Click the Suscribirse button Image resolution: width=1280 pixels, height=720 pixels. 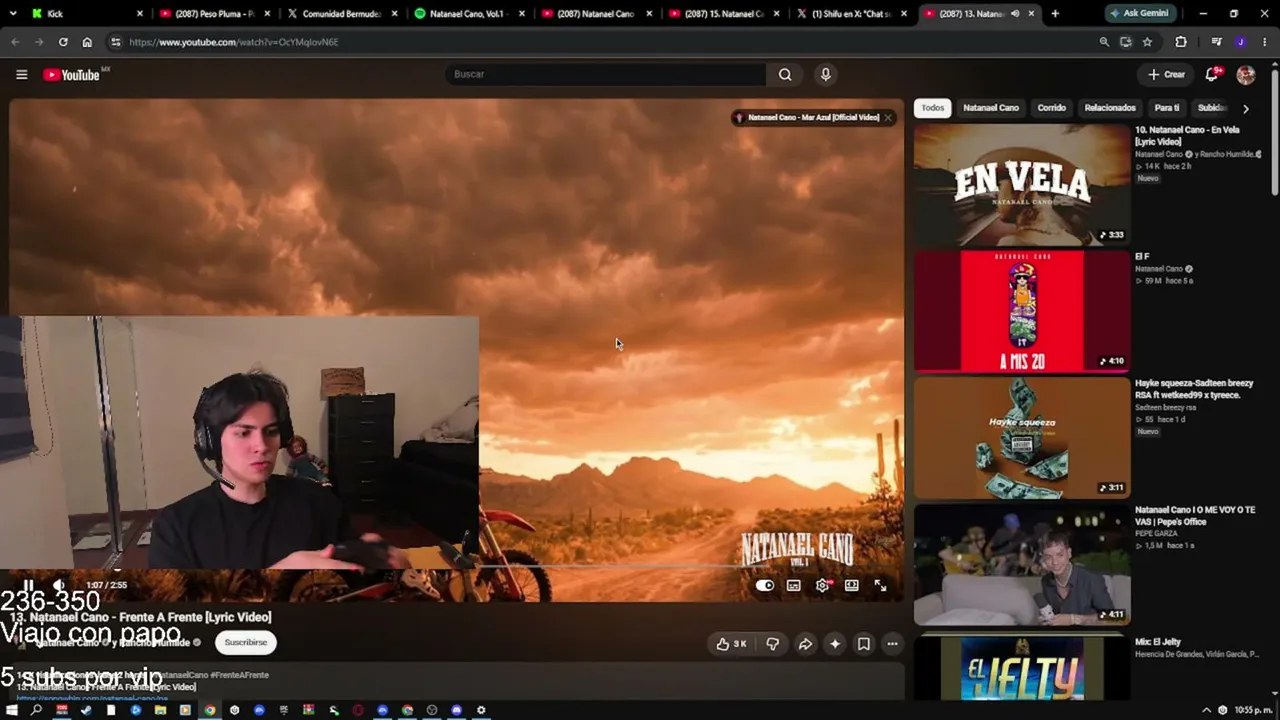tap(245, 642)
